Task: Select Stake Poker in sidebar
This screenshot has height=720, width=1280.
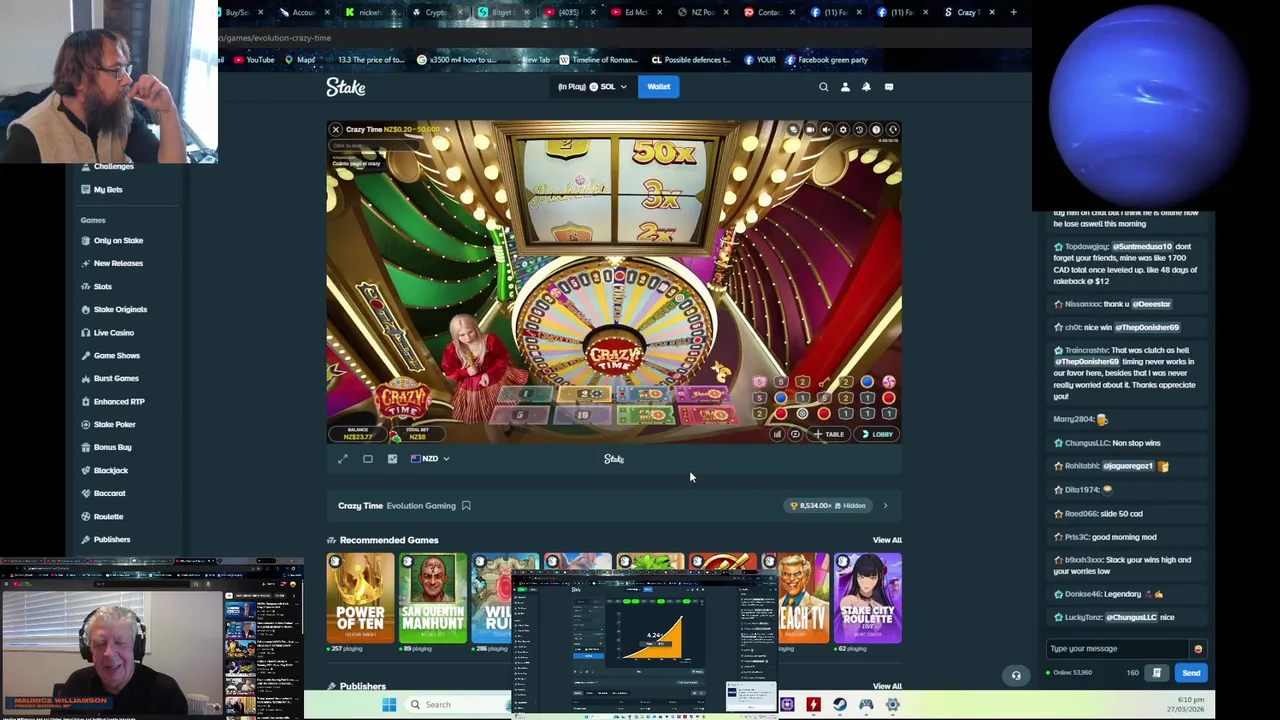Action: tap(114, 425)
